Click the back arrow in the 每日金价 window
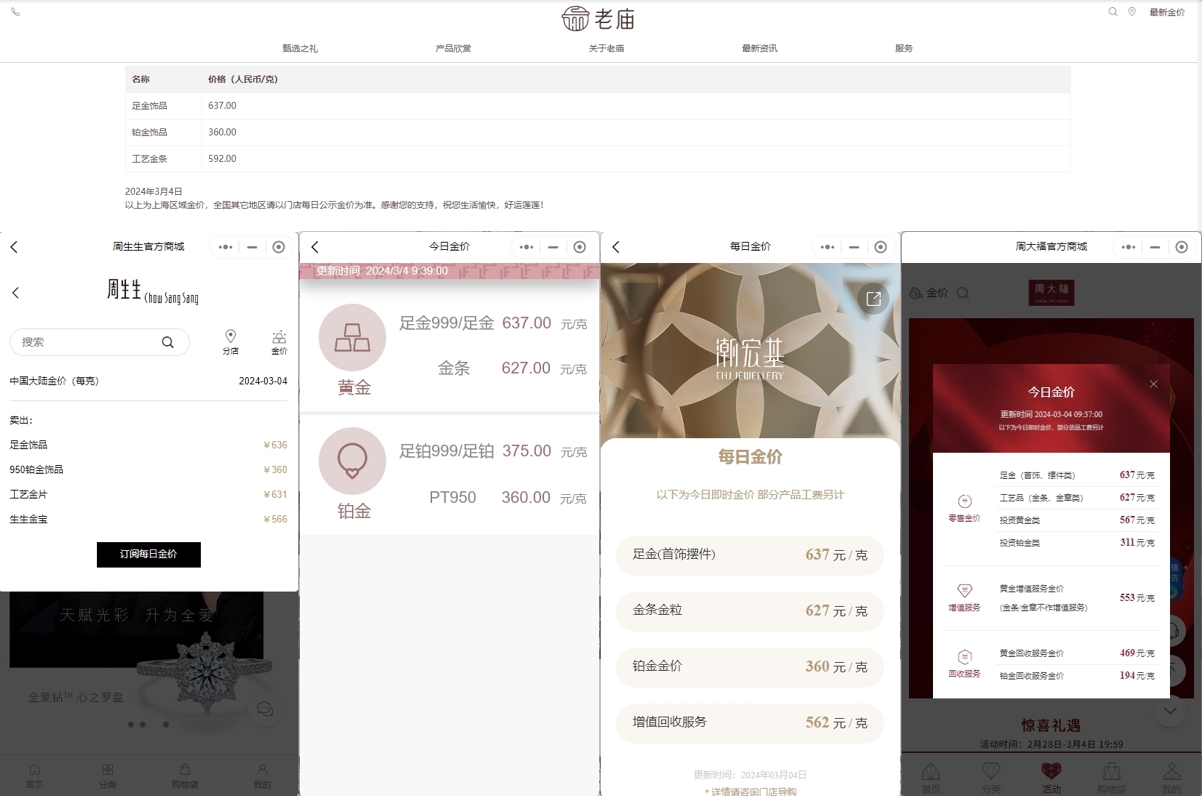Viewport: 1202px width, 796px height. [616, 247]
